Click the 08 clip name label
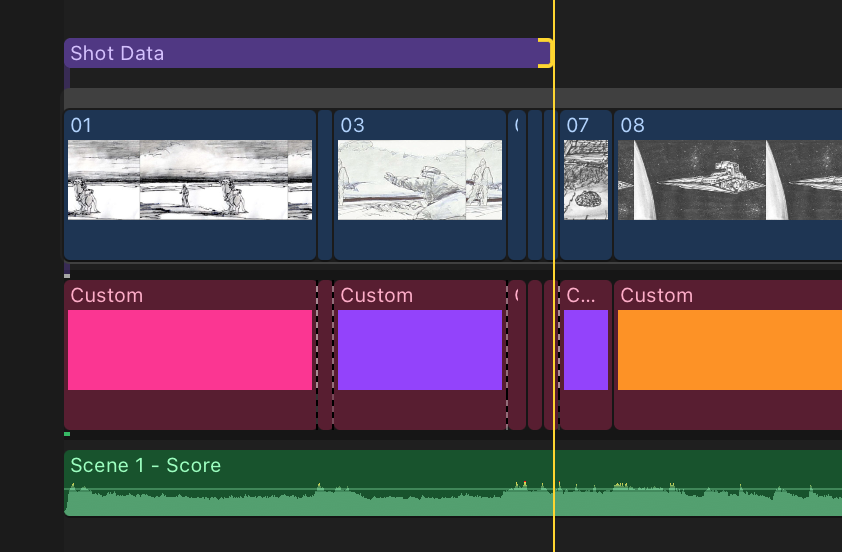The image size is (842, 552). click(632, 125)
